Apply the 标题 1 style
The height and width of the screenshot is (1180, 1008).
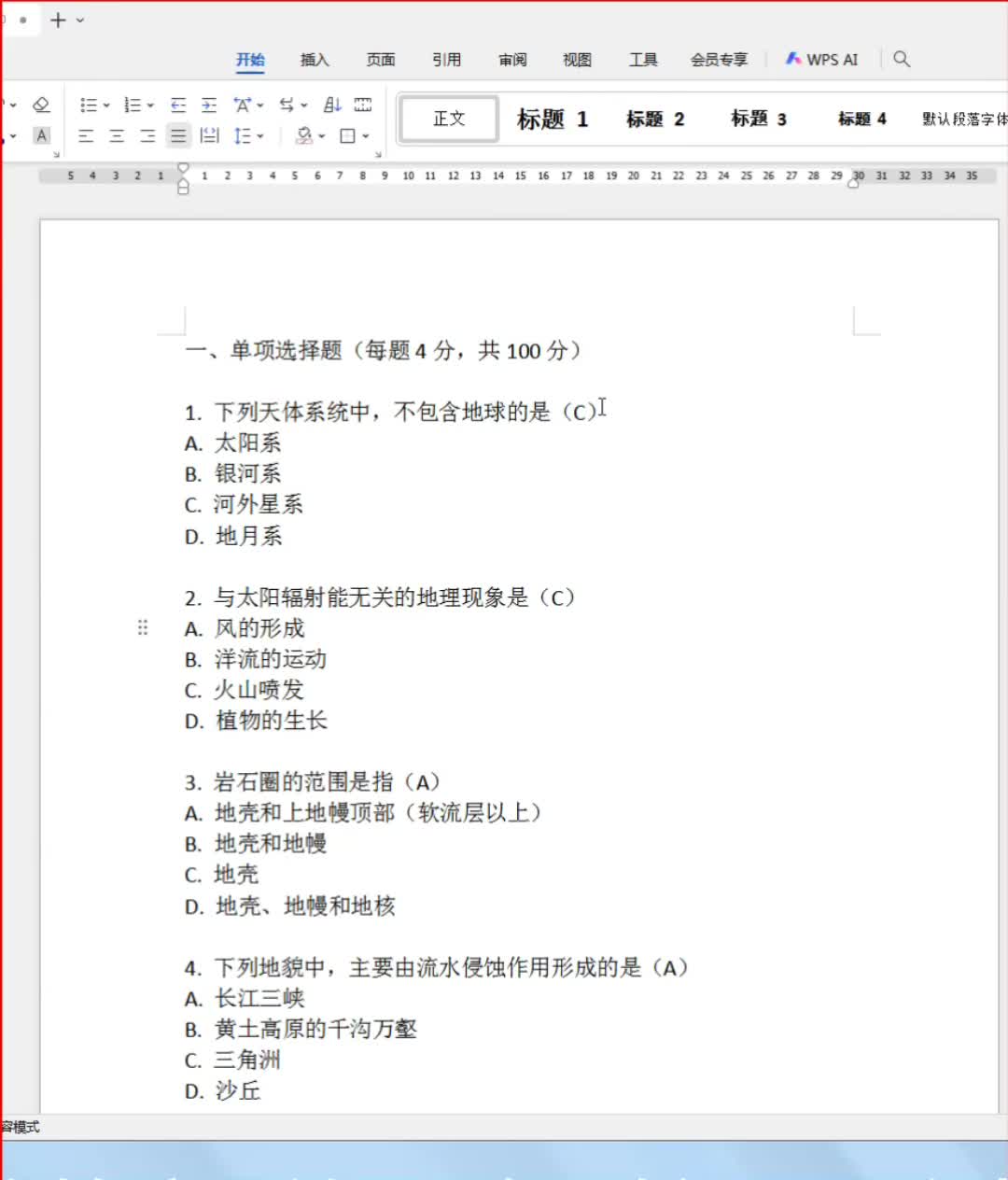click(x=552, y=119)
